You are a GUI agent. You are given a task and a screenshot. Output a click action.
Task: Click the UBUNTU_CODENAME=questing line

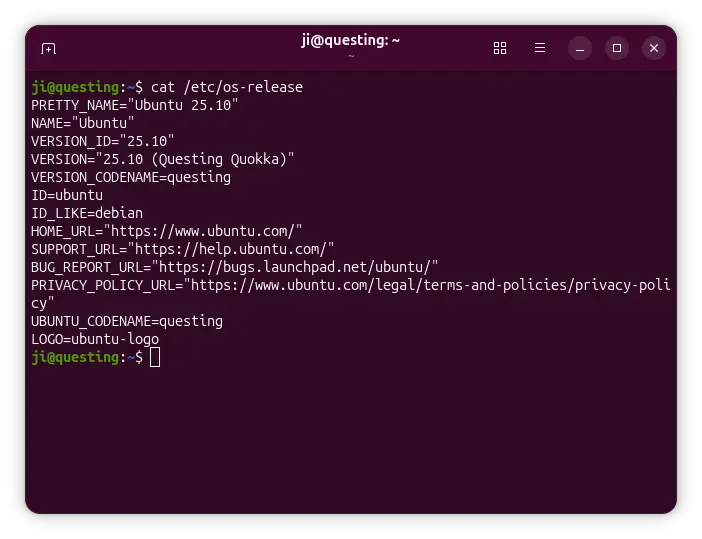pos(126,321)
